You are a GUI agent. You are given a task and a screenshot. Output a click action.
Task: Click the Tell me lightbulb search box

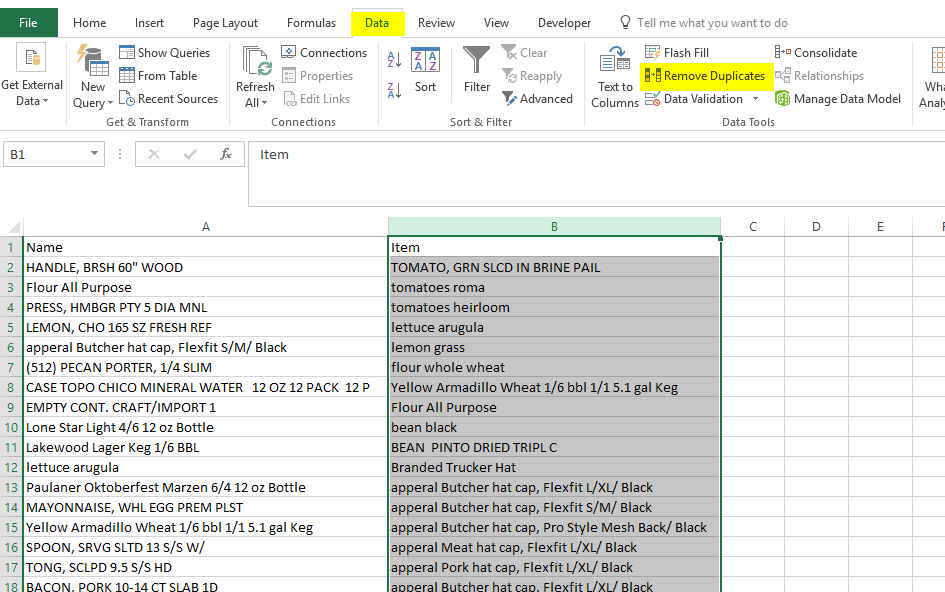click(704, 23)
